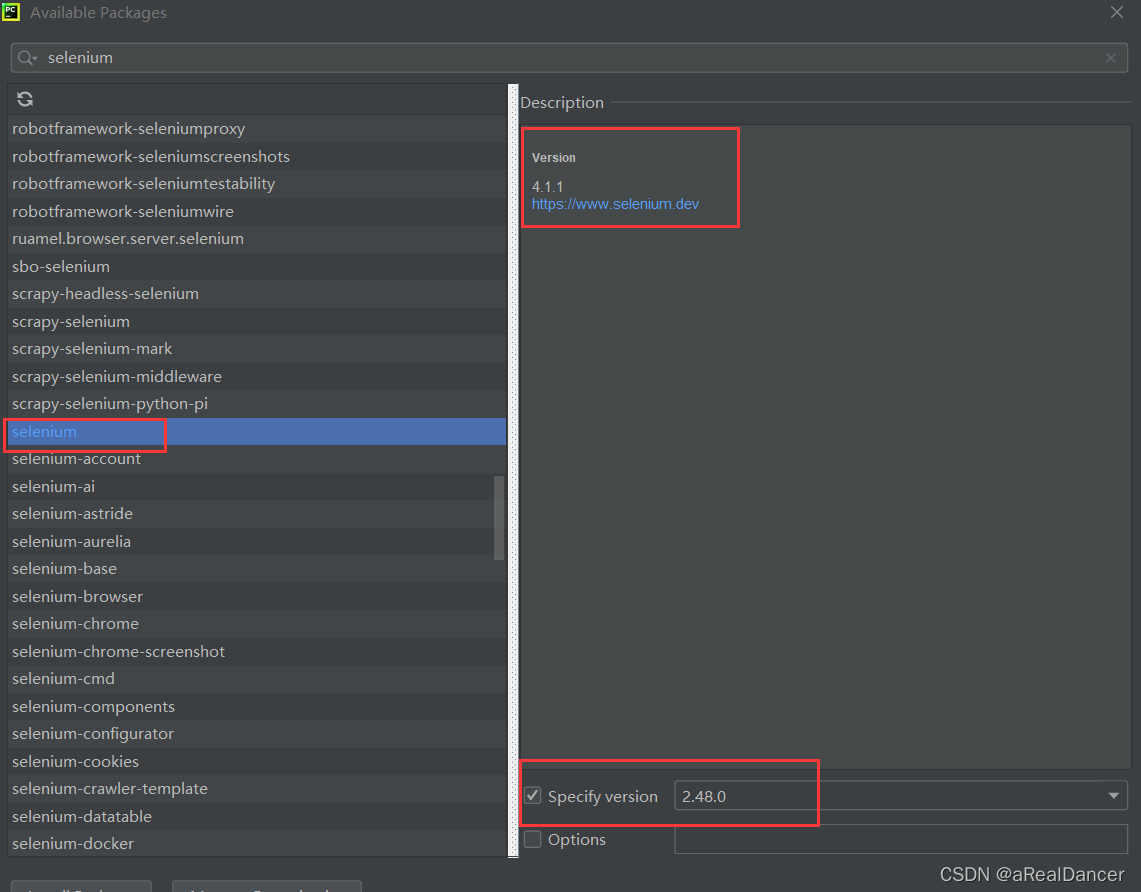The height and width of the screenshot is (892, 1141).
Task: Select the selenium-chrome package row
Action: (257, 624)
